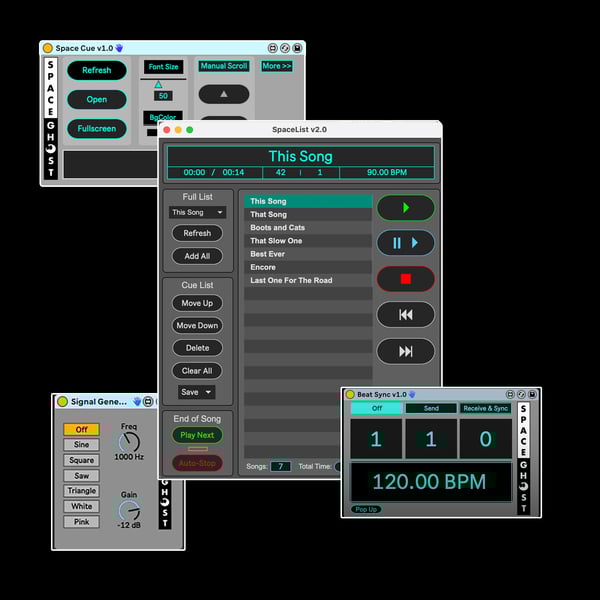Switch Beat Sync mode to Send
600x600 pixels.
(431, 408)
